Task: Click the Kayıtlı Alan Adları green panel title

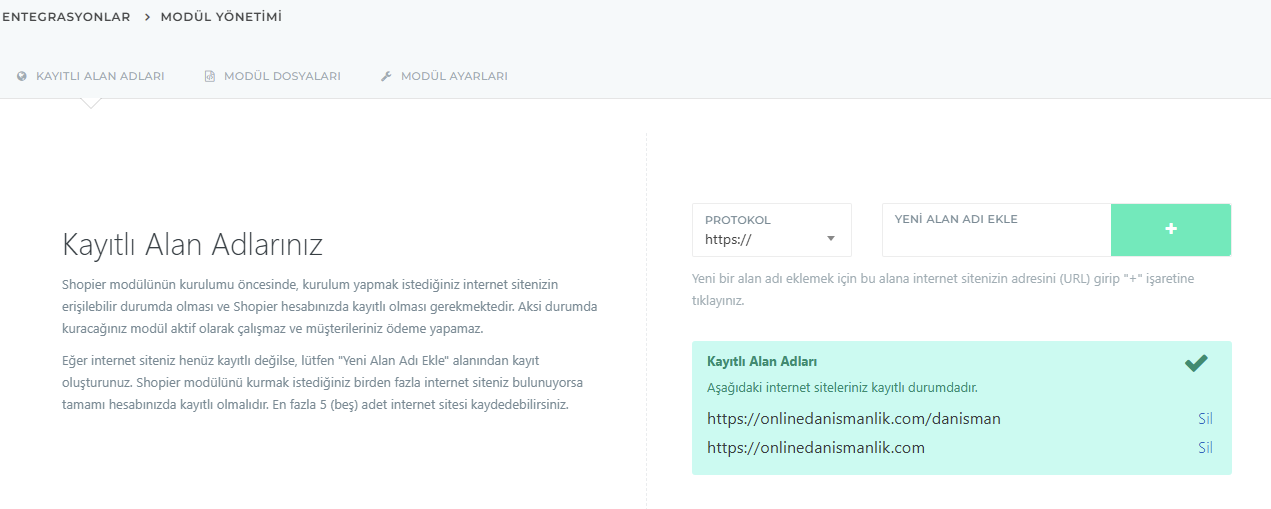Action: point(762,362)
